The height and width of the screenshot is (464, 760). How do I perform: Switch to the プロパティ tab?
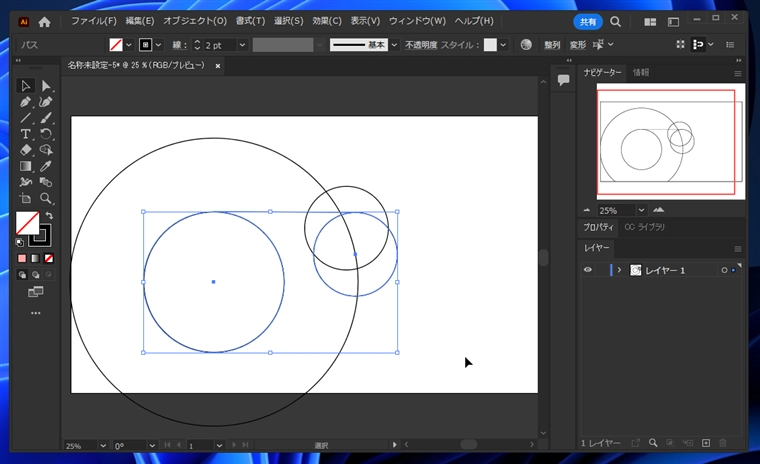(598, 227)
